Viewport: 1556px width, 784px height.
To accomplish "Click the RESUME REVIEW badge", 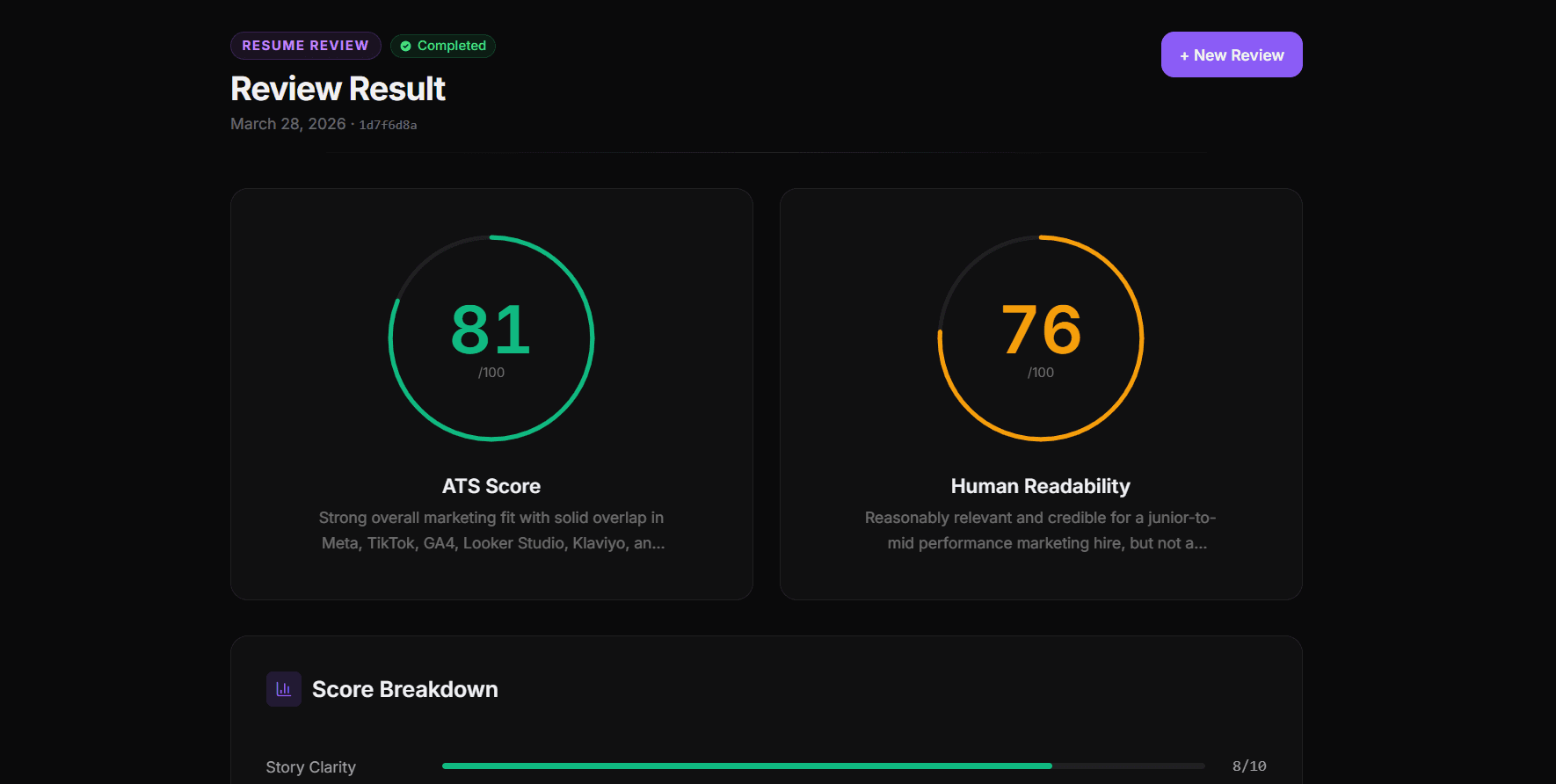I will coord(305,46).
